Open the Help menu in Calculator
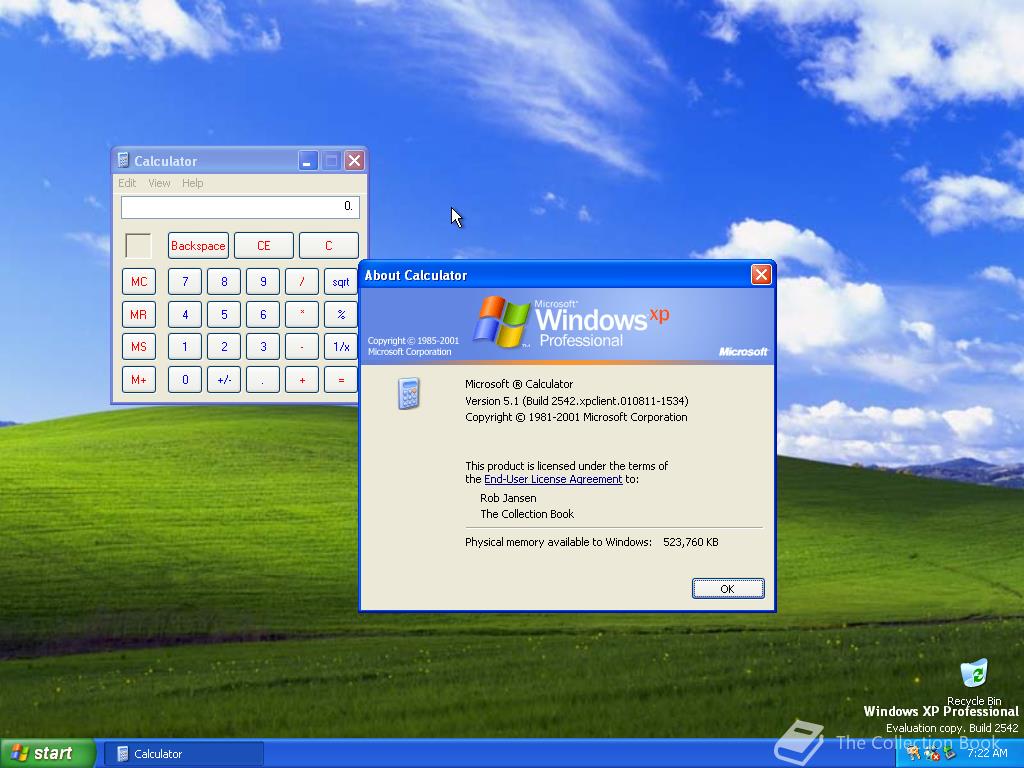Image resolution: width=1024 pixels, height=768 pixels. (193, 183)
